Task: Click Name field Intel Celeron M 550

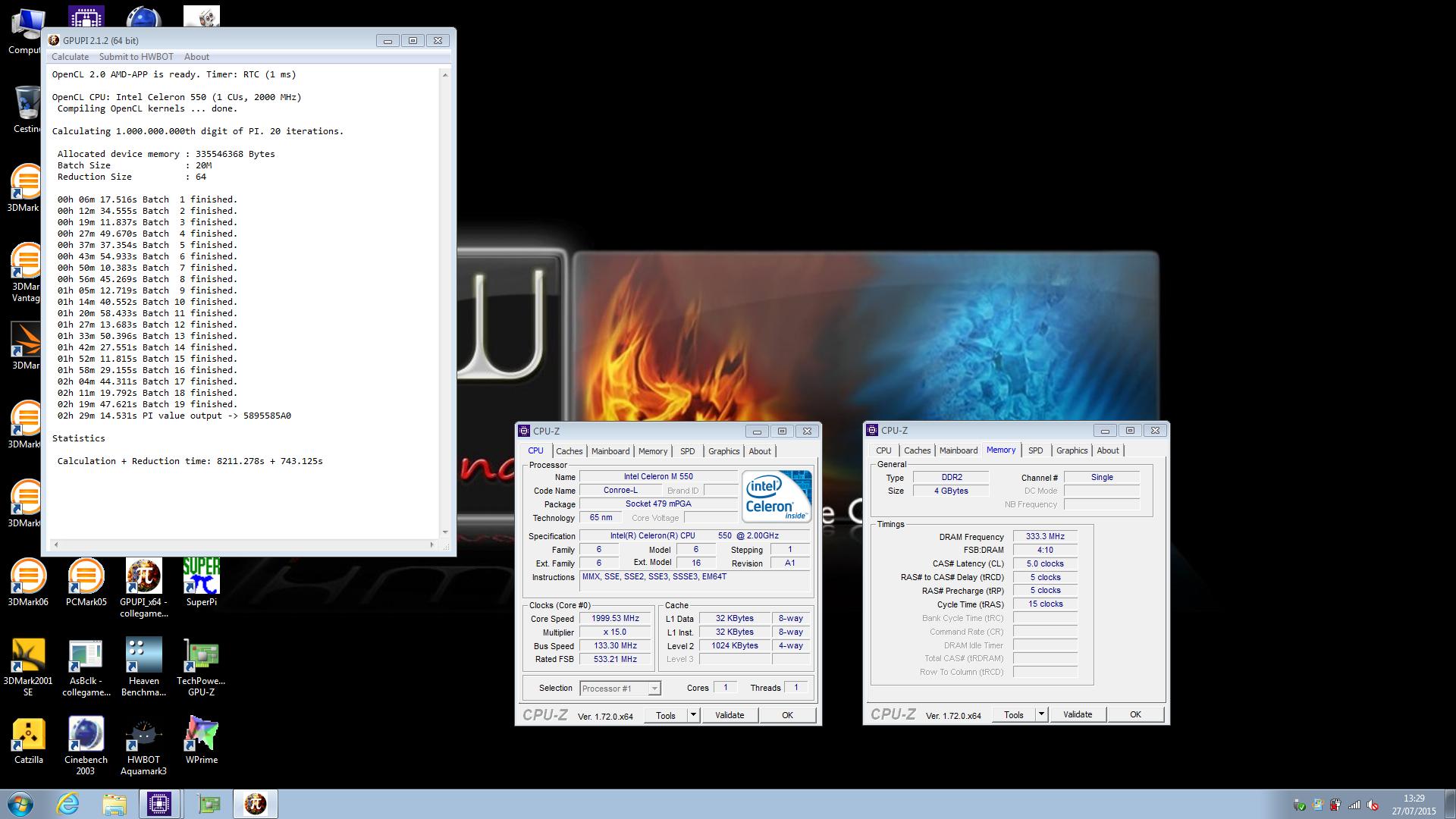Action: point(658,477)
